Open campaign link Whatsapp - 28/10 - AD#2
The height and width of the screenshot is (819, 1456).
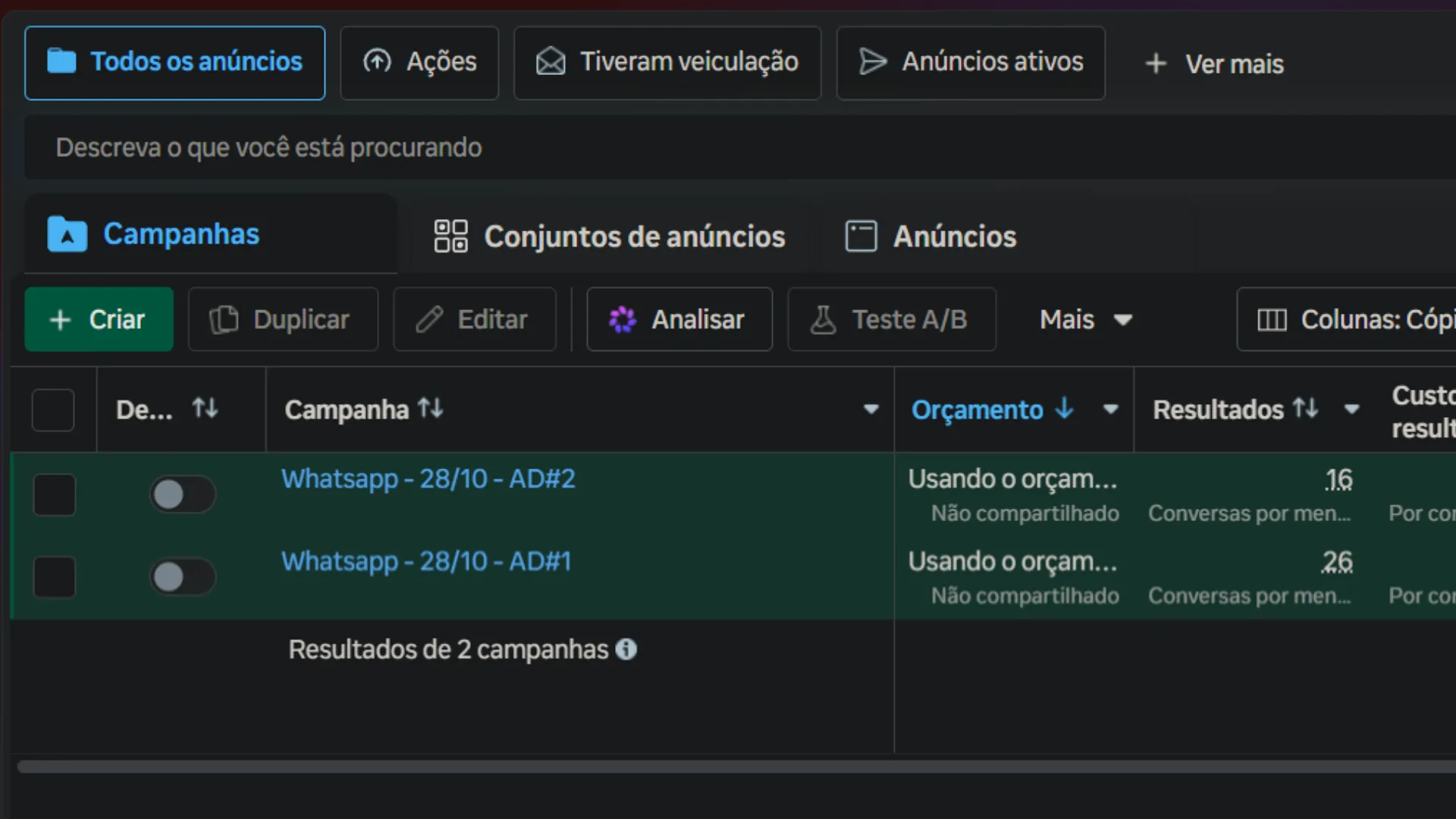pyautogui.click(x=428, y=479)
